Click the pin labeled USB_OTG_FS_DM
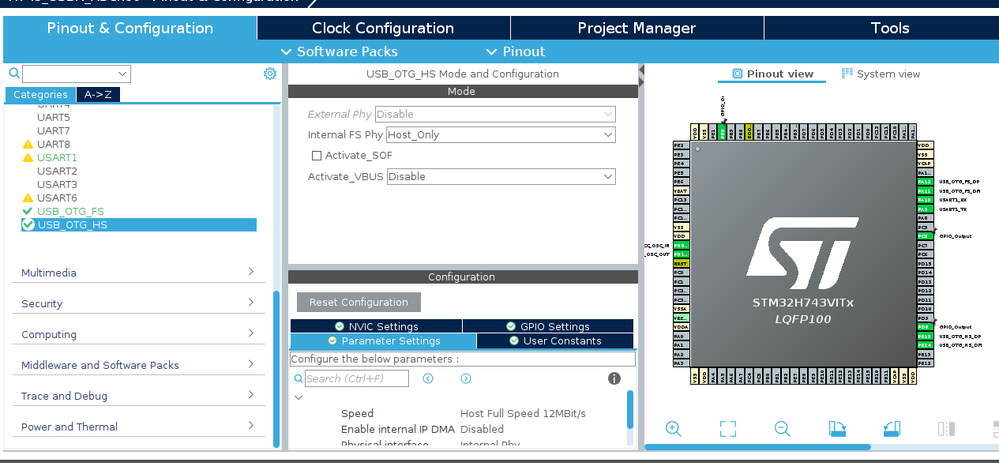Screen dimensions: 999x463 point(924,190)
